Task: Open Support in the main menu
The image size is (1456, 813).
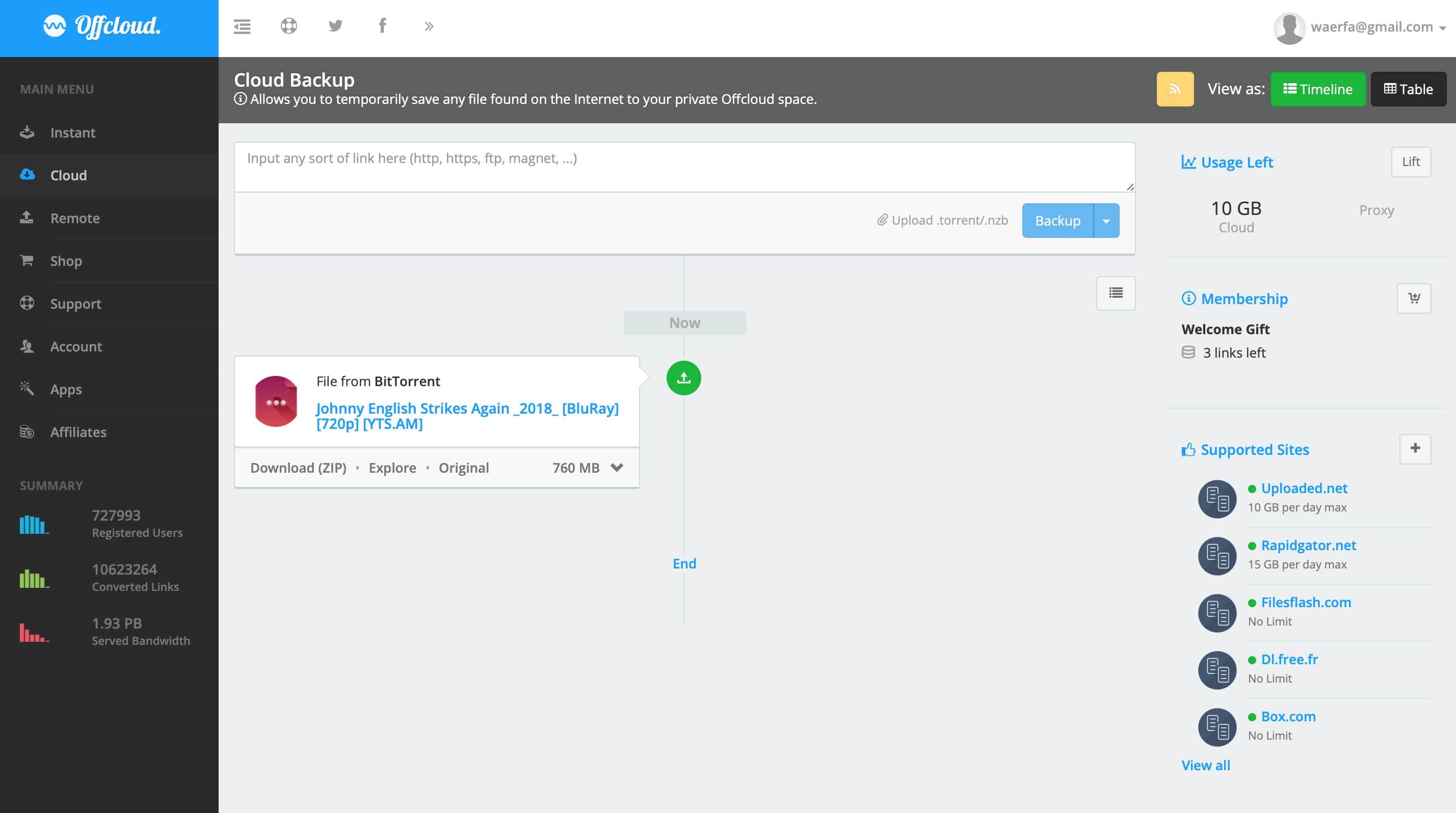Action: pos(109,304)
